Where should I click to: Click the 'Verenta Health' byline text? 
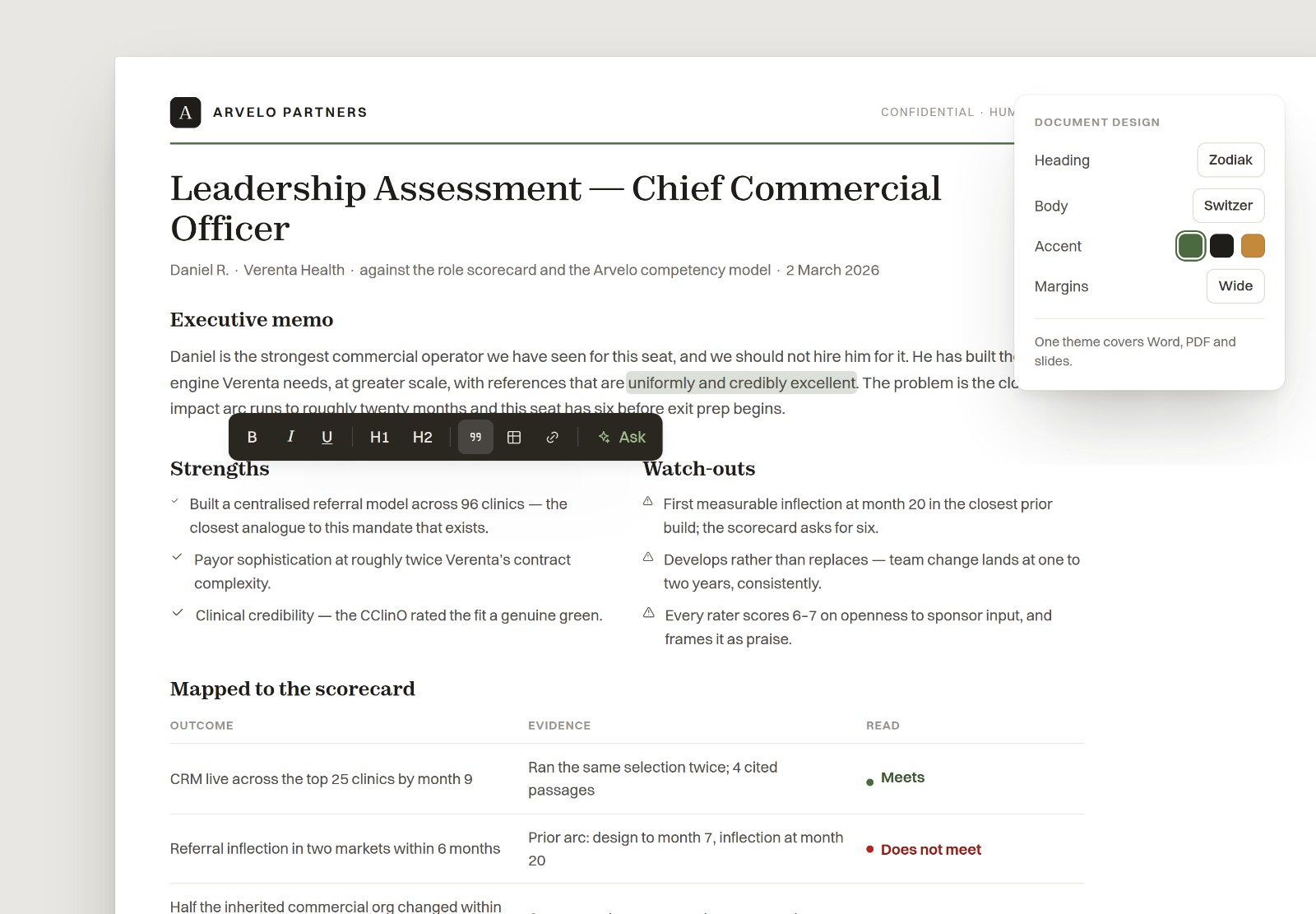(x=294, y=270)
